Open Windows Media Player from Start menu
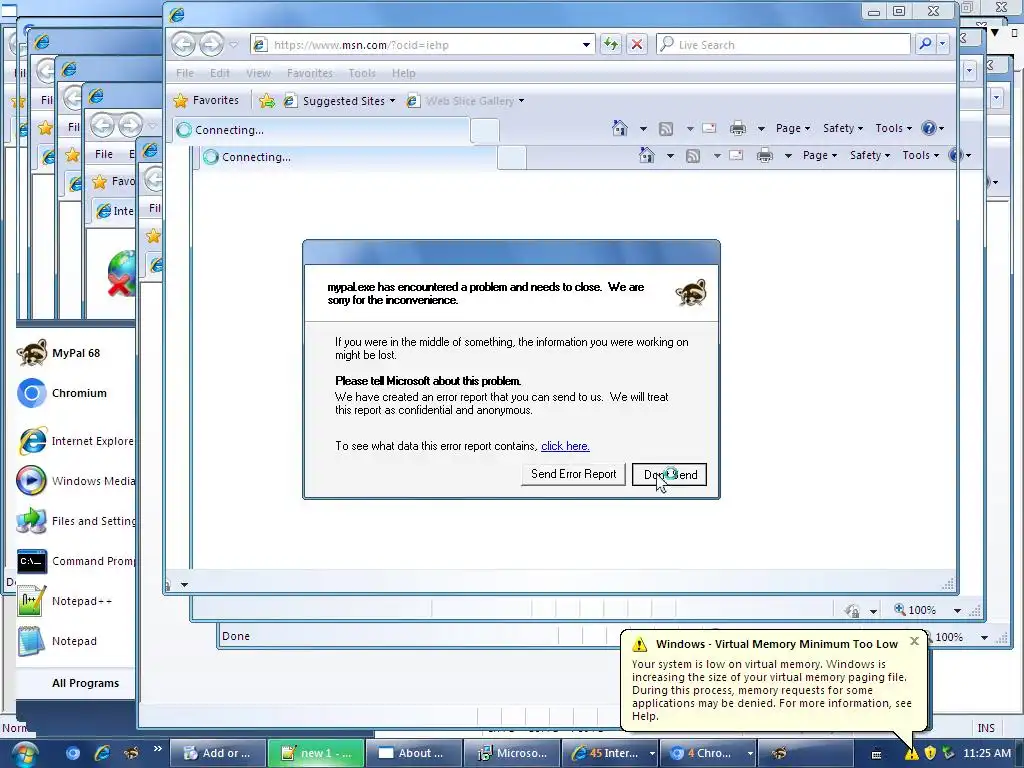This screenshot has height=768, width=1024. point(75,481)
